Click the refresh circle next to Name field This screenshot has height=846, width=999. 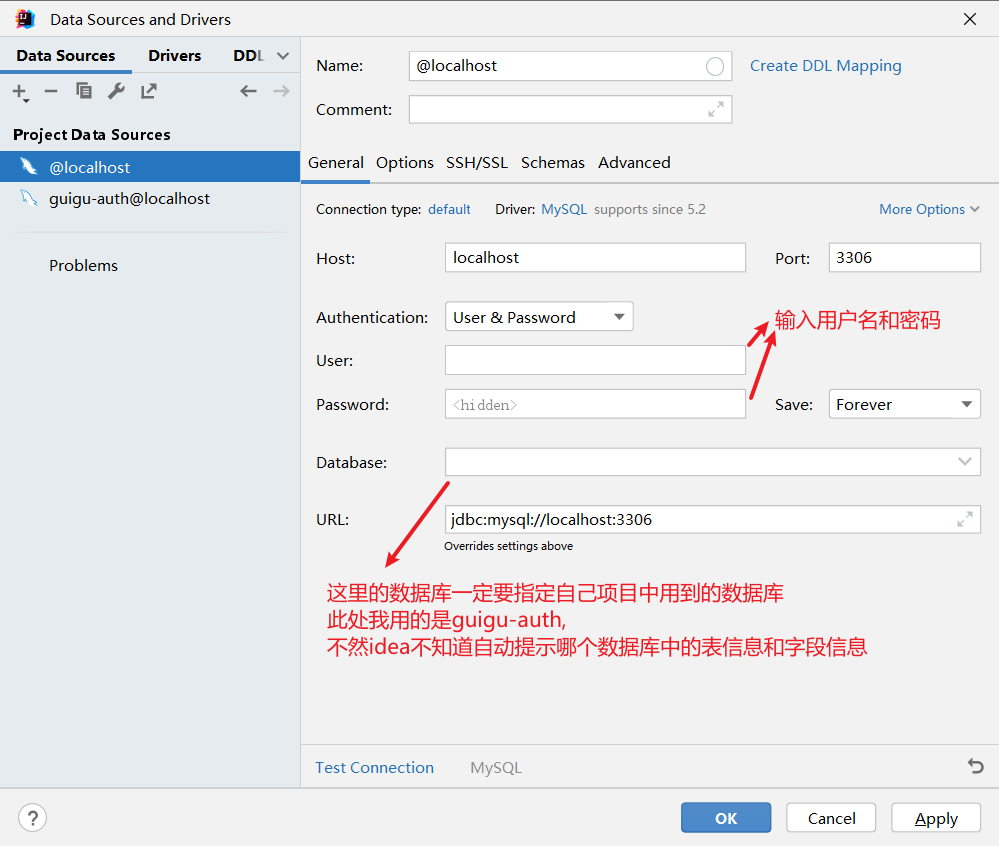pyautogui.click(x=714, y=65)
